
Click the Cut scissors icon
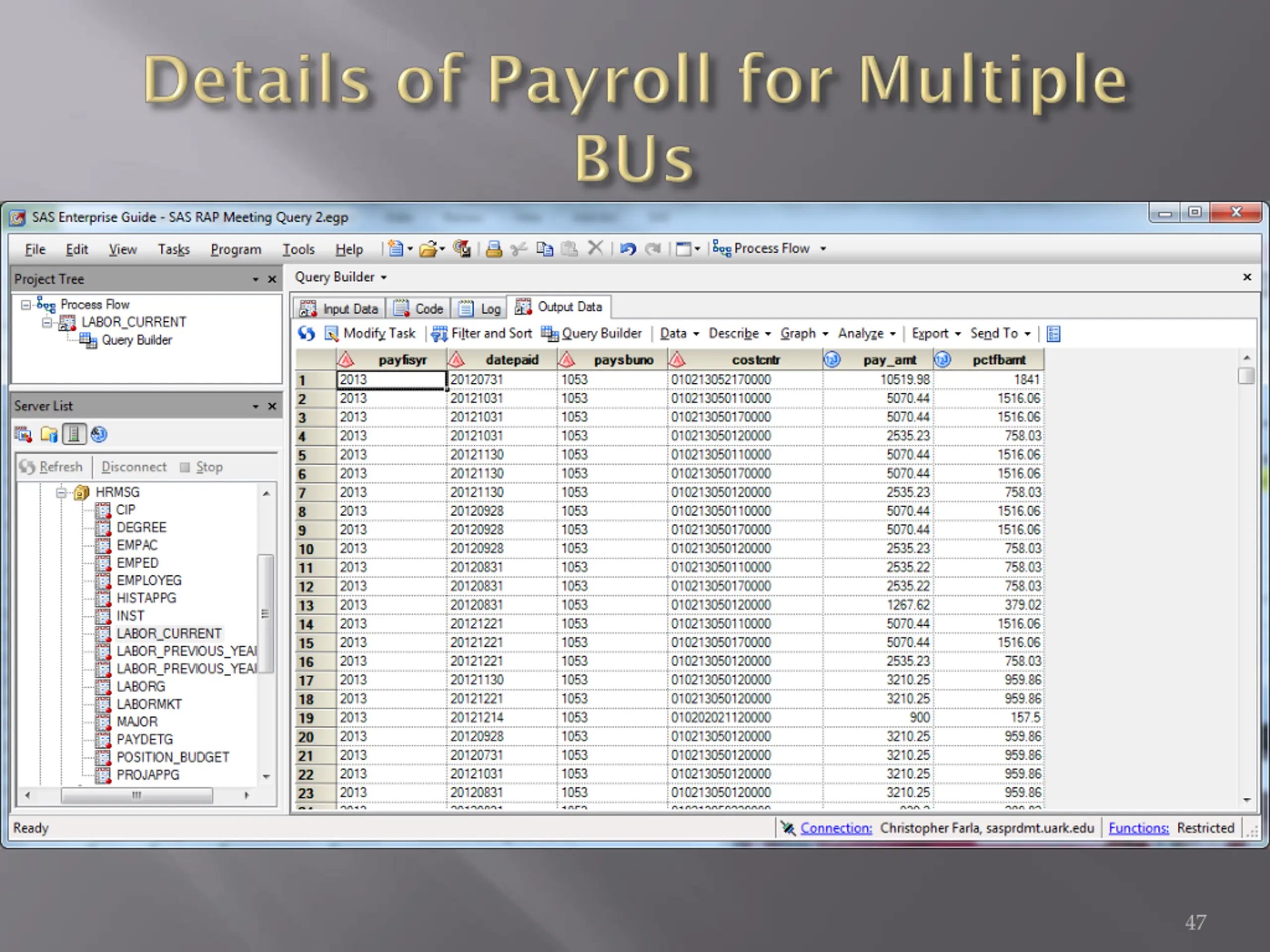519,249
